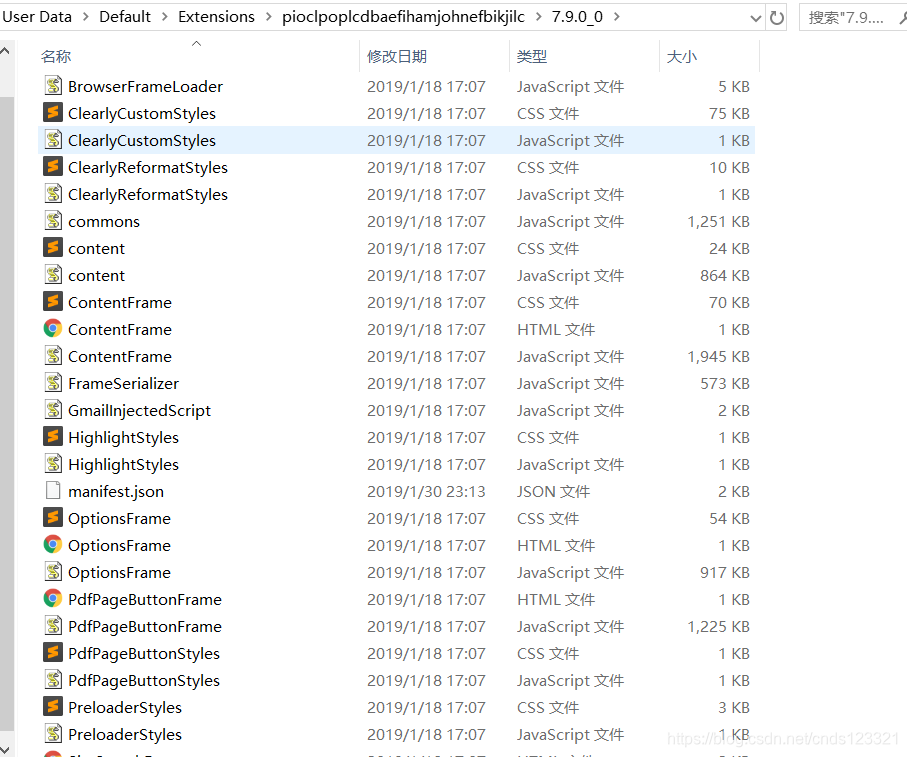Click the 1,945 KB size cell

click(718, 356)
